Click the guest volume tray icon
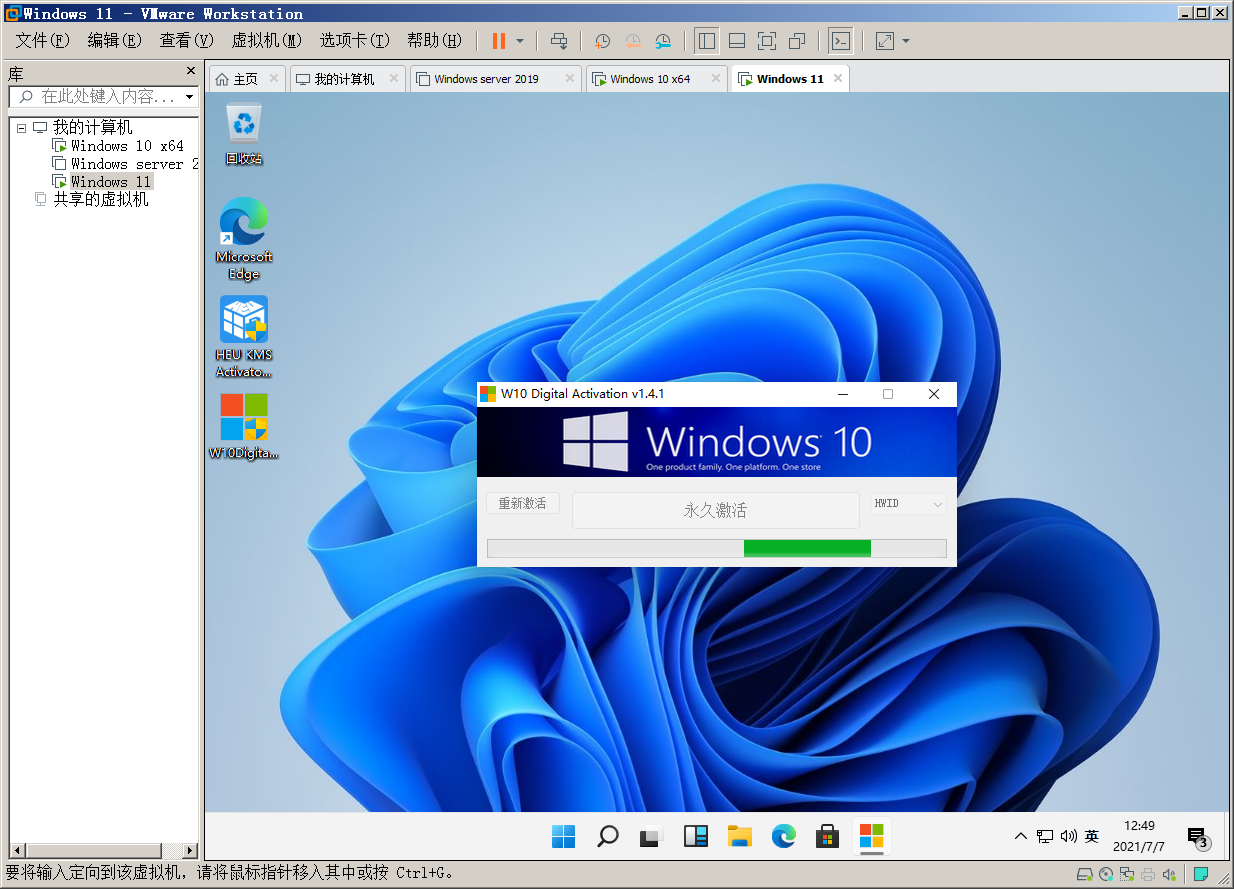The height and width of the screenshot is (889, 1234). point(1069,836)
